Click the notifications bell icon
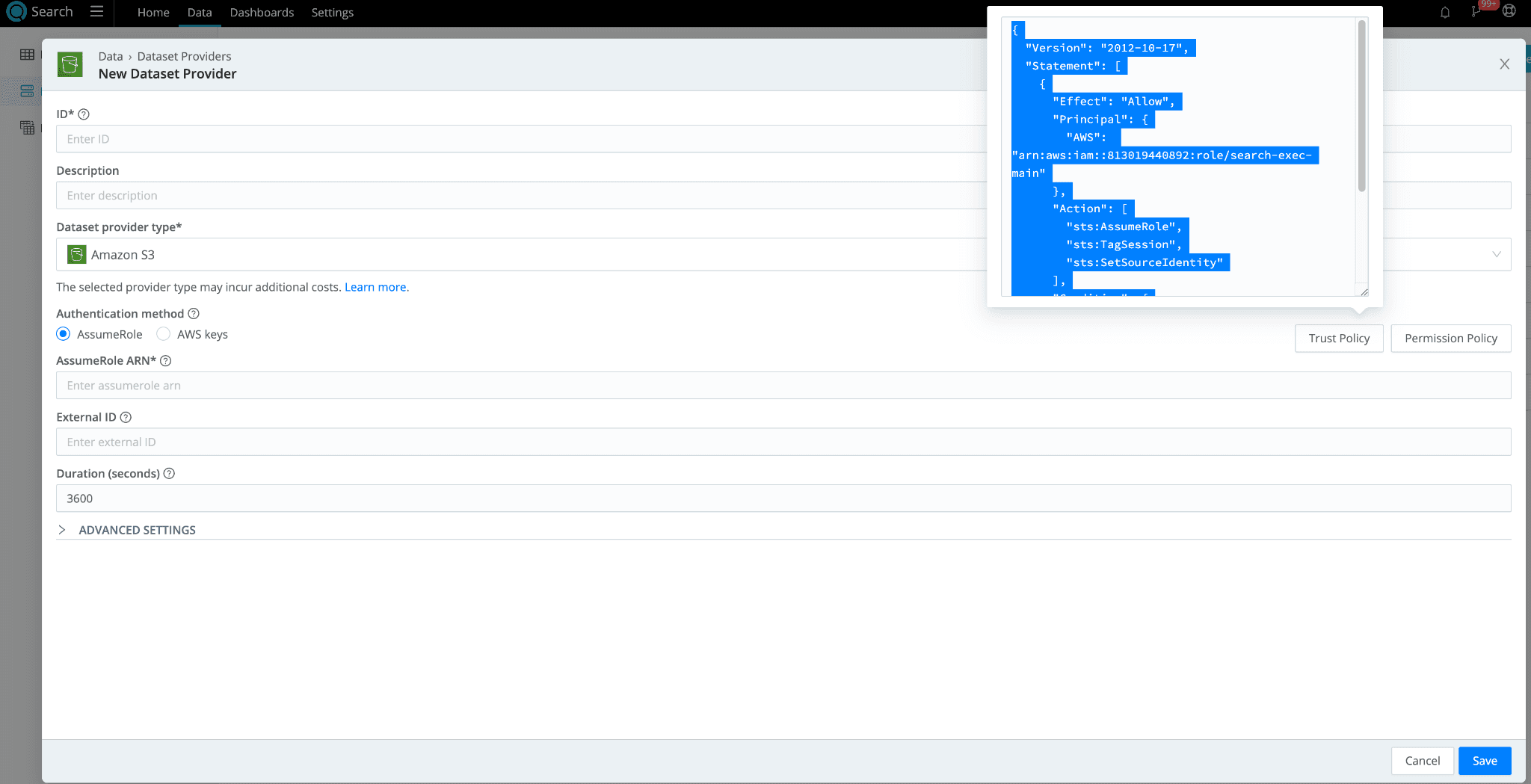Viewport: 1531px width, 784px height. point(1444,12)
